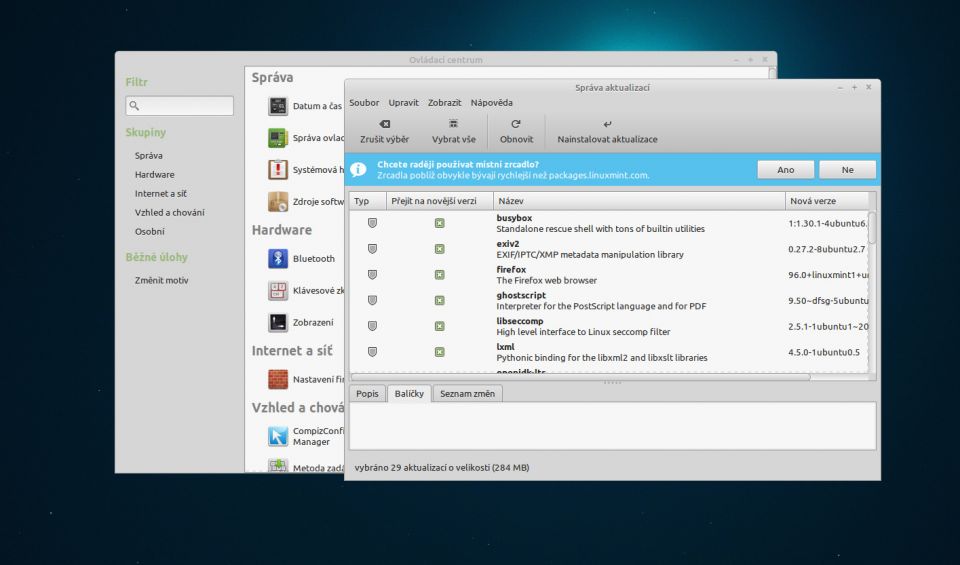The image size is (960, 565).
Task: Toggle the upgrade checkbox for exiv2
Action: point(440,249)
